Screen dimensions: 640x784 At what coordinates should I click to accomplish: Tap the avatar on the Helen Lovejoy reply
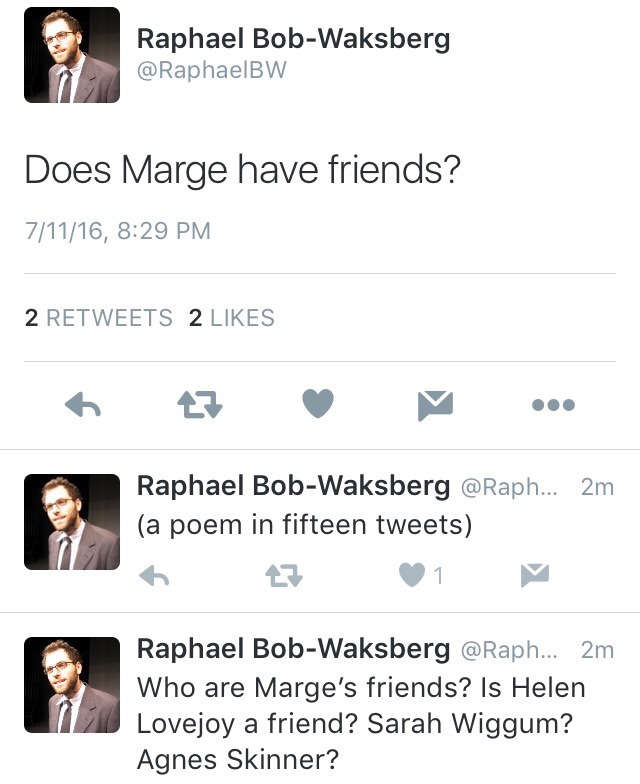72,684
